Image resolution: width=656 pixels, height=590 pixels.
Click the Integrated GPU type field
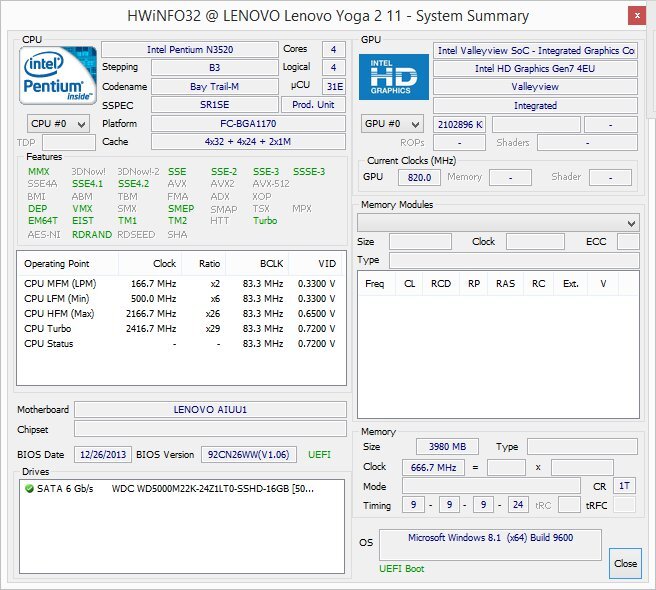[535, 105]
